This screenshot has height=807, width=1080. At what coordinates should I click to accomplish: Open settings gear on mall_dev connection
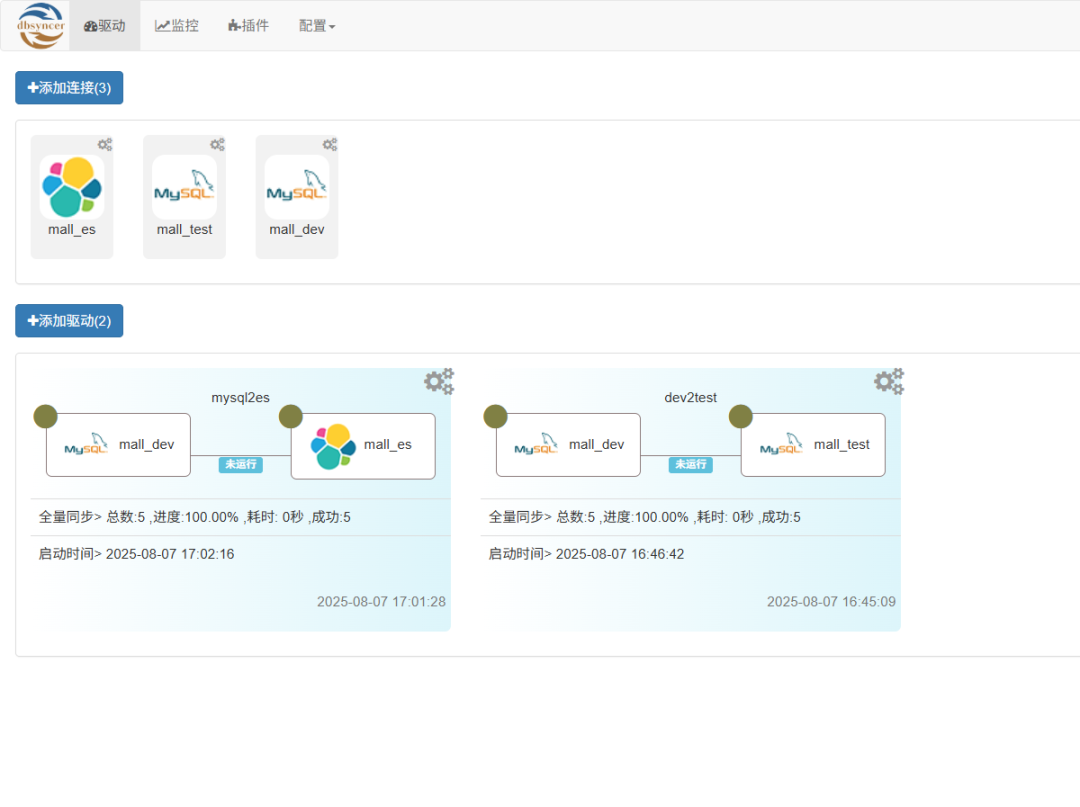point(330,145)
